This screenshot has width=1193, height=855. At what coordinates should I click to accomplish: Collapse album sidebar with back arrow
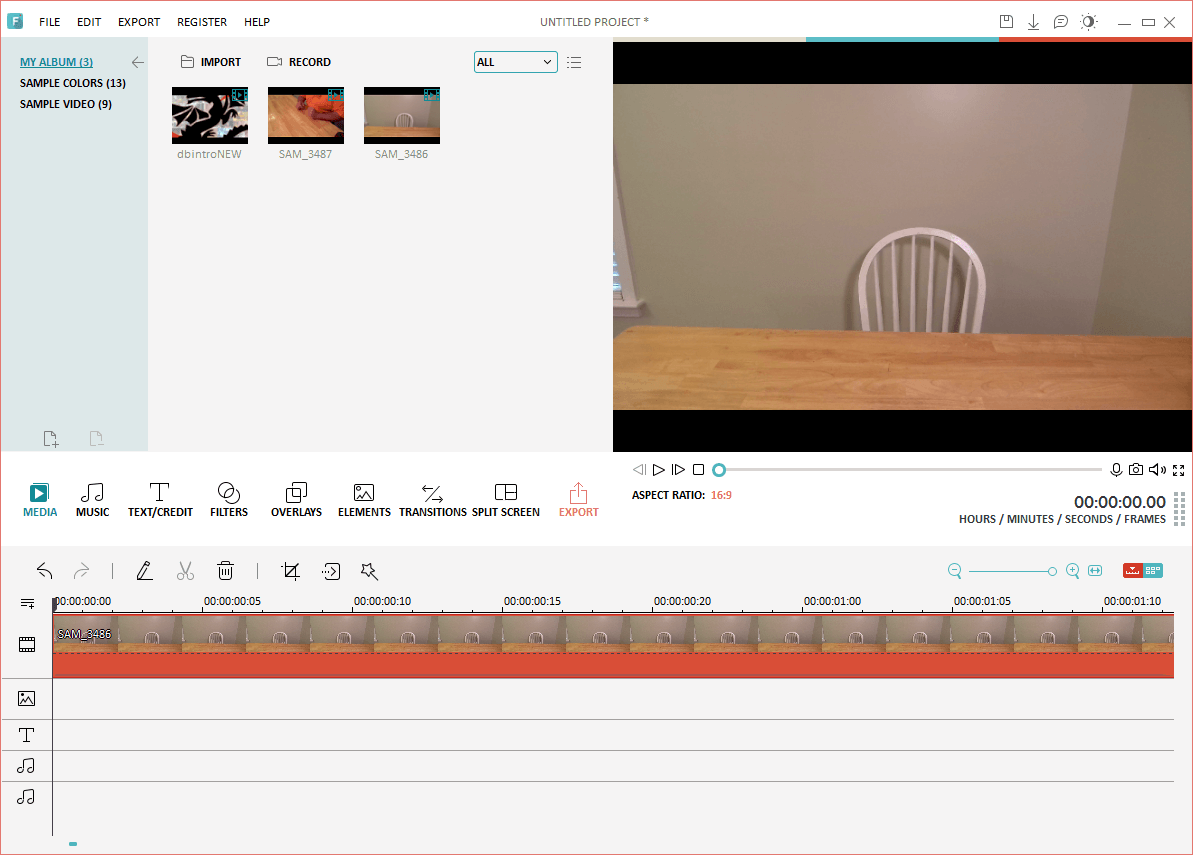coord(138,62)
